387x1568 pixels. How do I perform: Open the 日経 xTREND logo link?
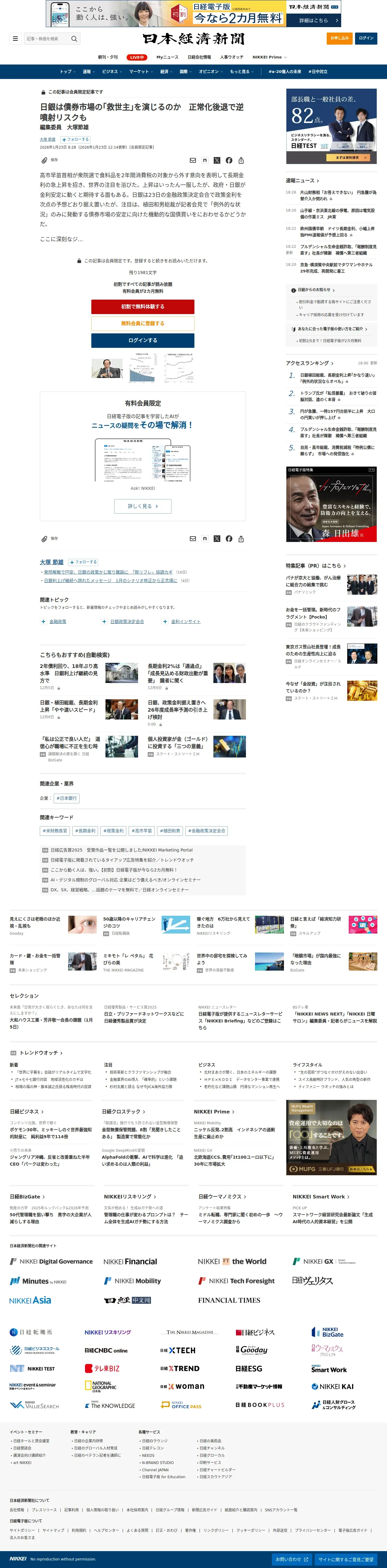180,1368
